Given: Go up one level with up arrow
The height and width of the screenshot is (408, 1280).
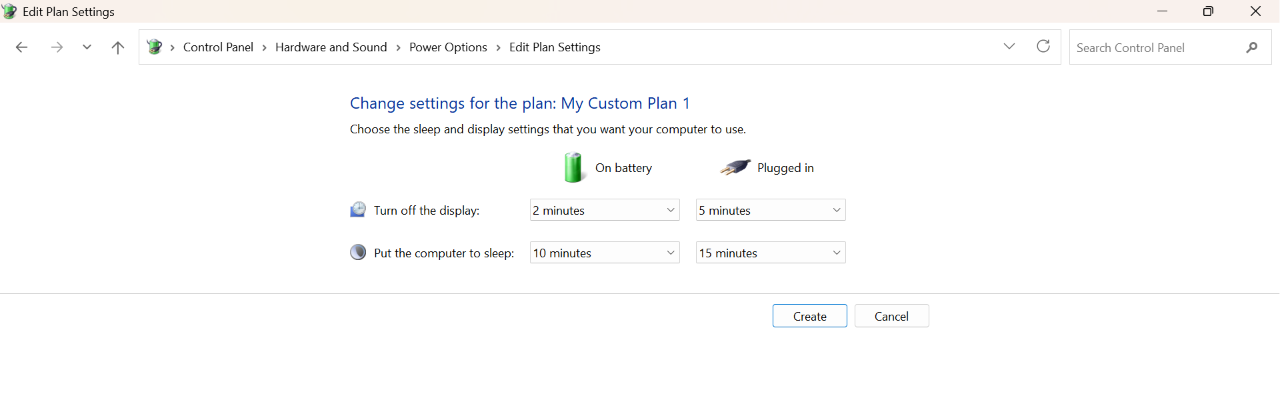Looking at the screenshot, I should click(x=118, y=47).
